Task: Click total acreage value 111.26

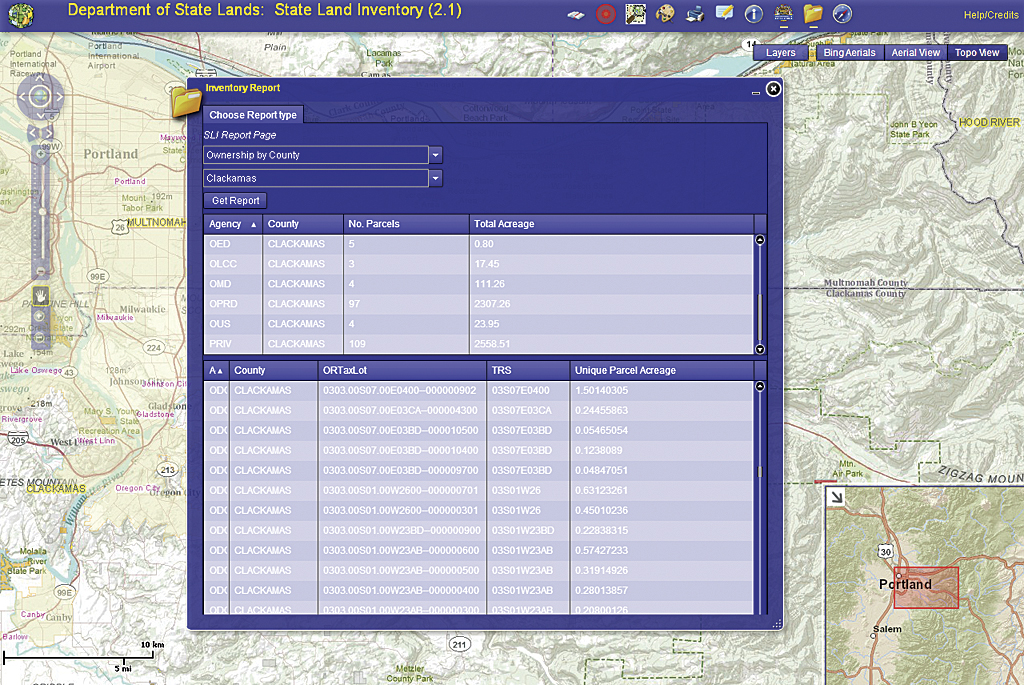Action: [x=490, y=284]
